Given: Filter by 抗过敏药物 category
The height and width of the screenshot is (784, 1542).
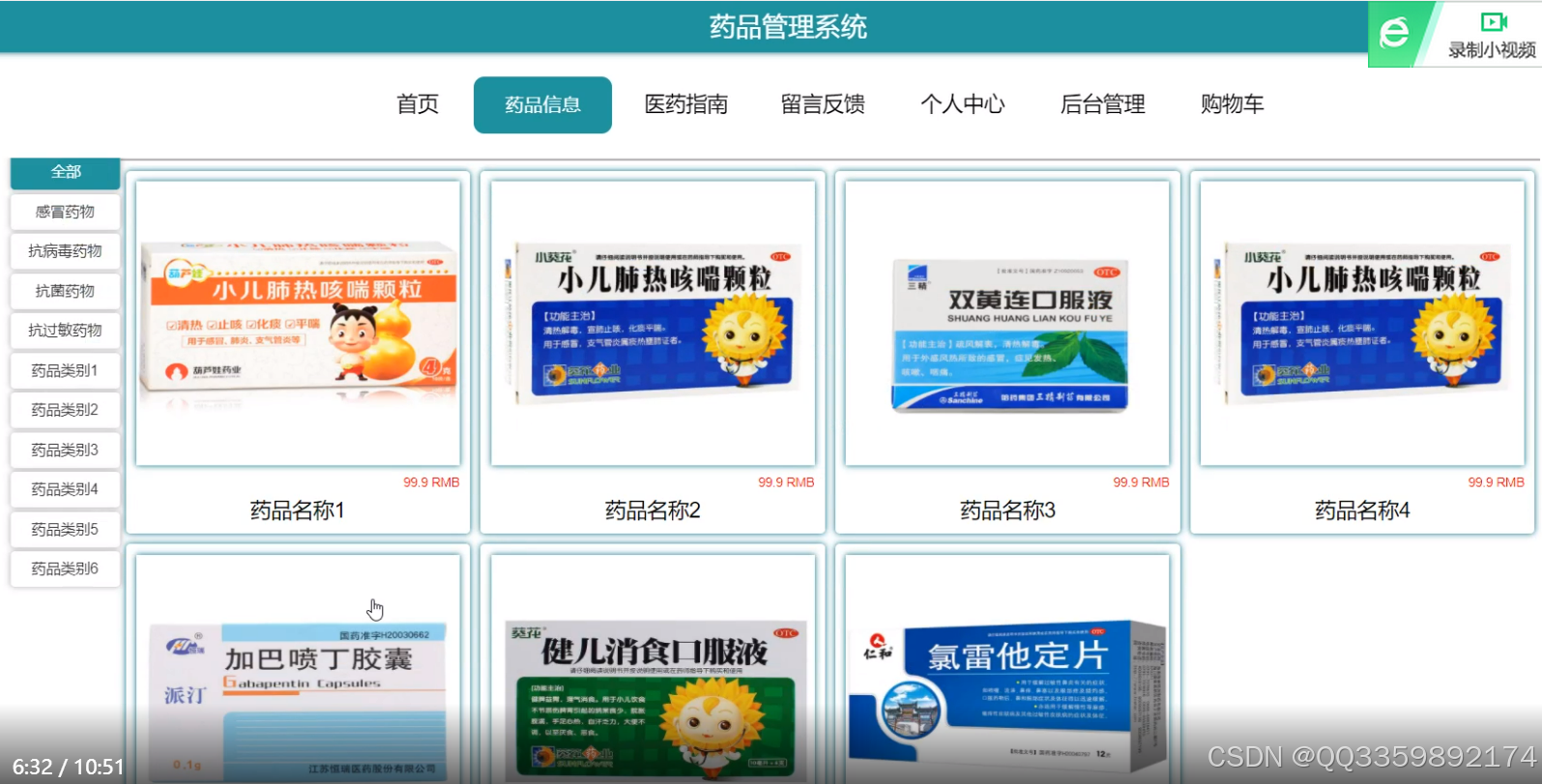Looking at the screenshot, I should point(66,331).
